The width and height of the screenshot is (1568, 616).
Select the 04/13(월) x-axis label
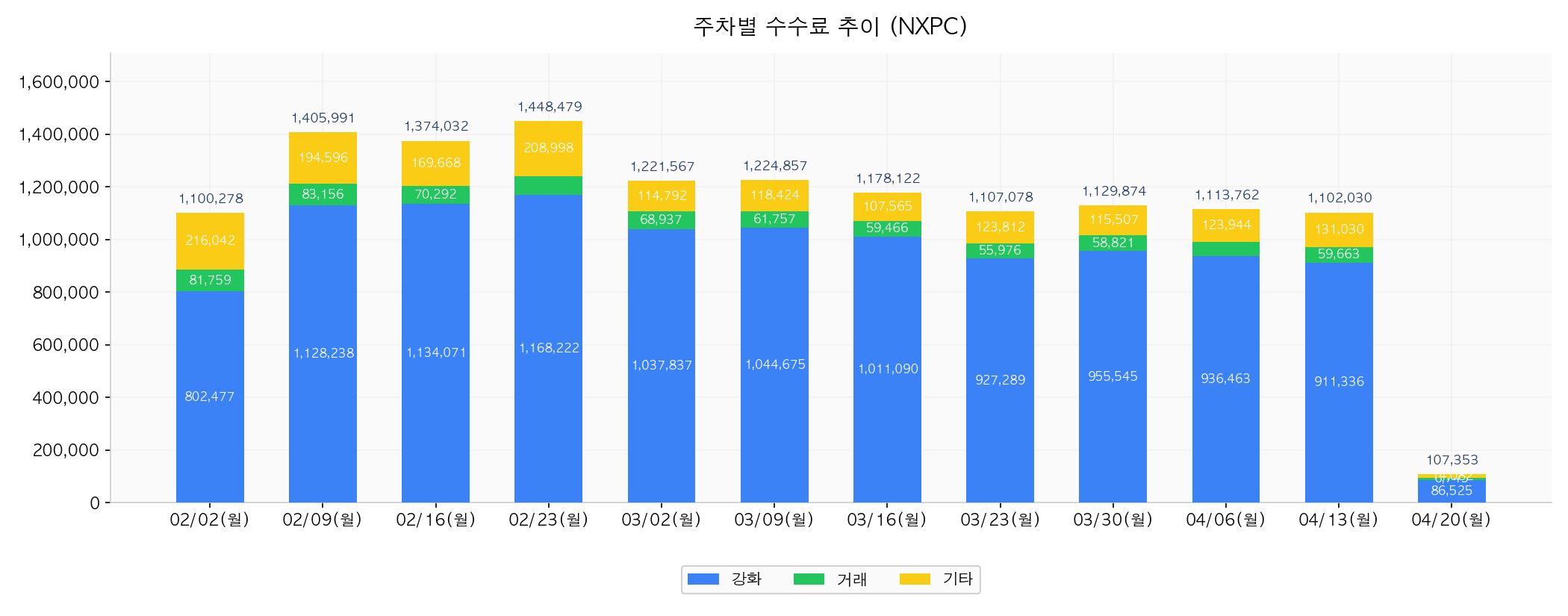coord(1339,520)
